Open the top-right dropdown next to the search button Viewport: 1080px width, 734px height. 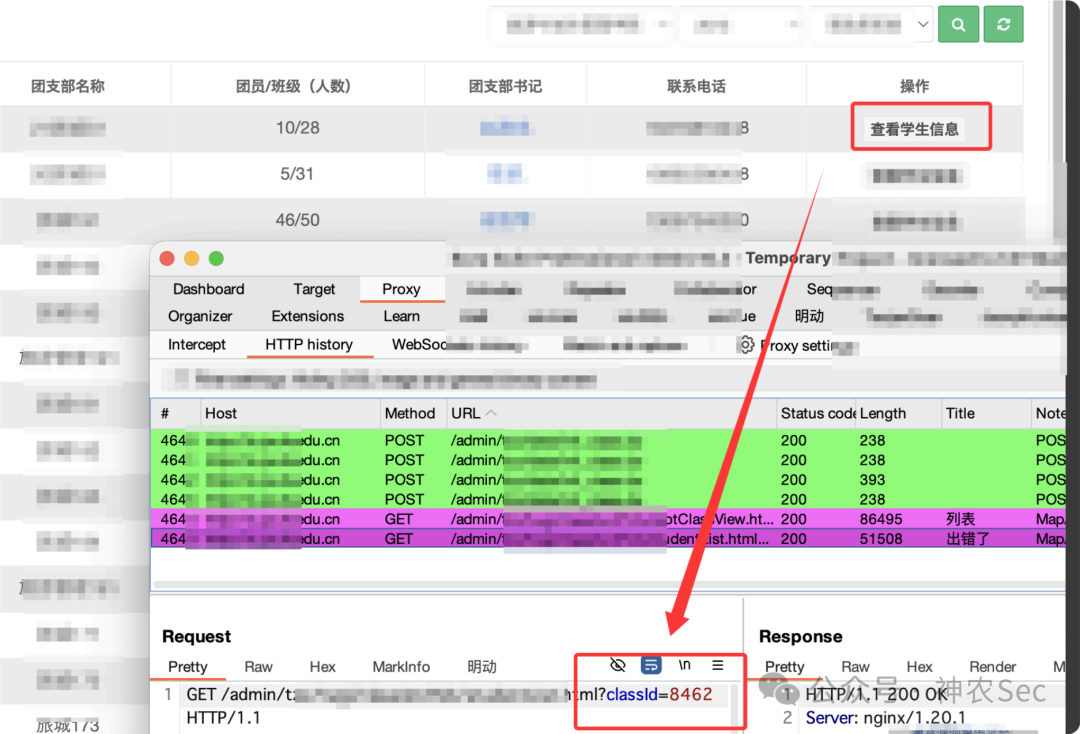coord(922,24)
